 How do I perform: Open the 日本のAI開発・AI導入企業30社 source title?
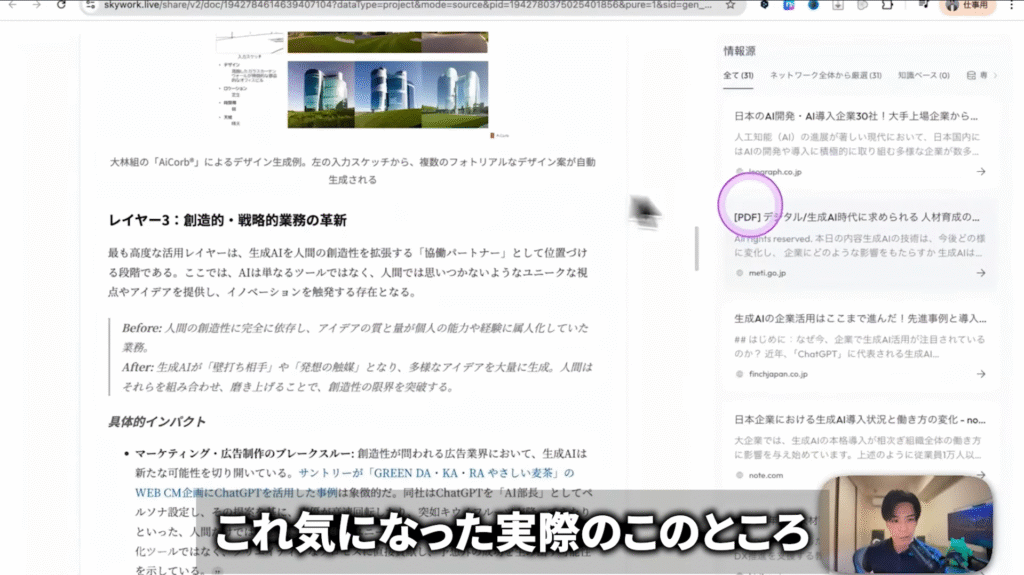tap(853, 116)
